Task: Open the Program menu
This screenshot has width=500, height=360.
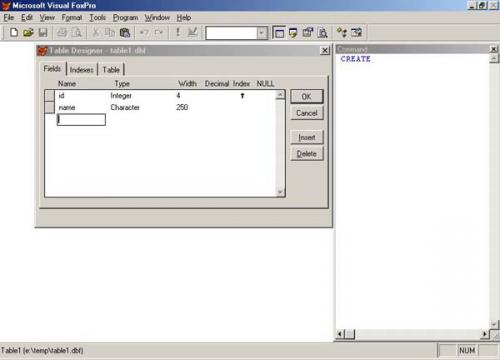Action: pyautogui.click(x=125, y=18)
